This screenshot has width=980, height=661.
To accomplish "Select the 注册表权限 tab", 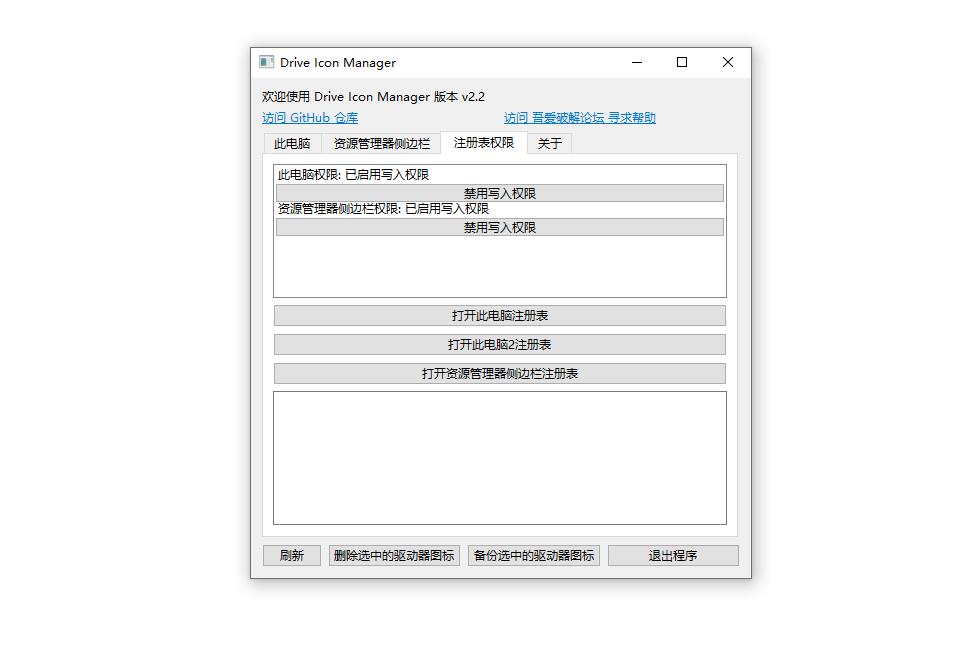I will coord(484,142).
